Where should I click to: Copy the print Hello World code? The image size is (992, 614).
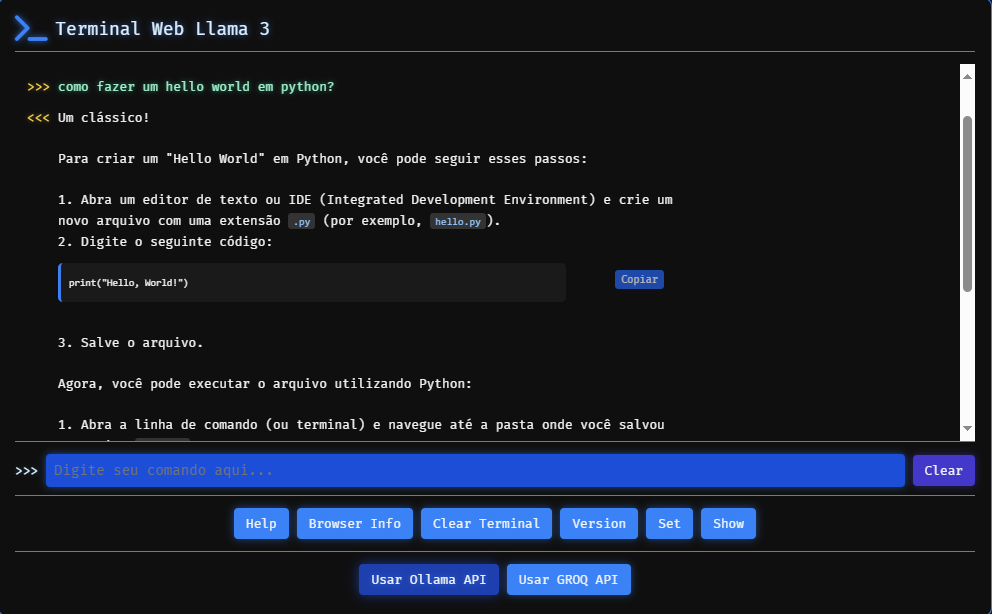click(639, 279)
